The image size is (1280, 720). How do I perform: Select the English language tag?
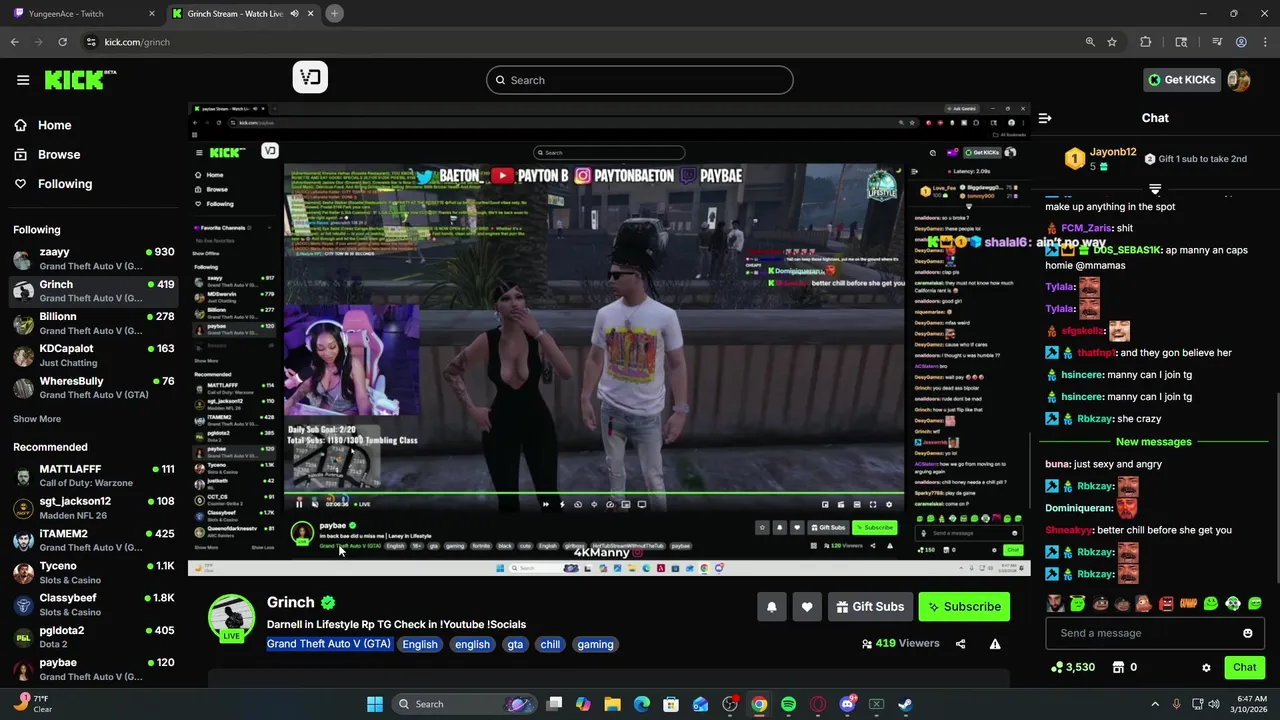(420, 644)
